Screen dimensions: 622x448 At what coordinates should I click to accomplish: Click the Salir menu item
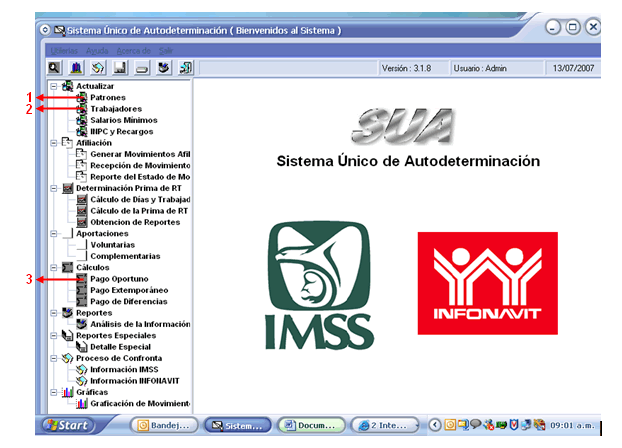(x=166, y=51)
